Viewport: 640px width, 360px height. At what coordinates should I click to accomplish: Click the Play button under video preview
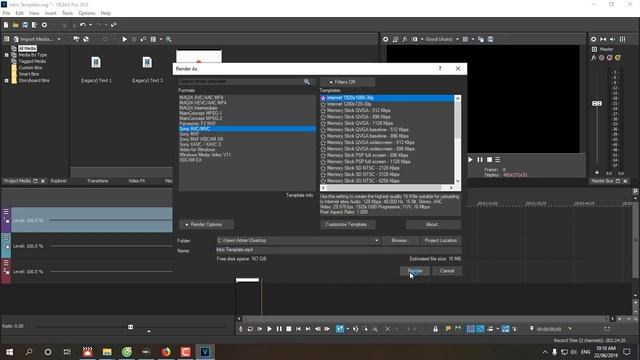click(x=470, y=160)
